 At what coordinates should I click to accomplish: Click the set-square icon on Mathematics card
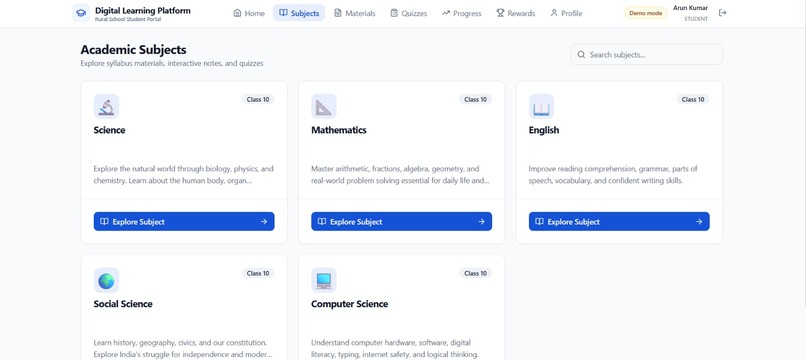[x=324, y=106]
